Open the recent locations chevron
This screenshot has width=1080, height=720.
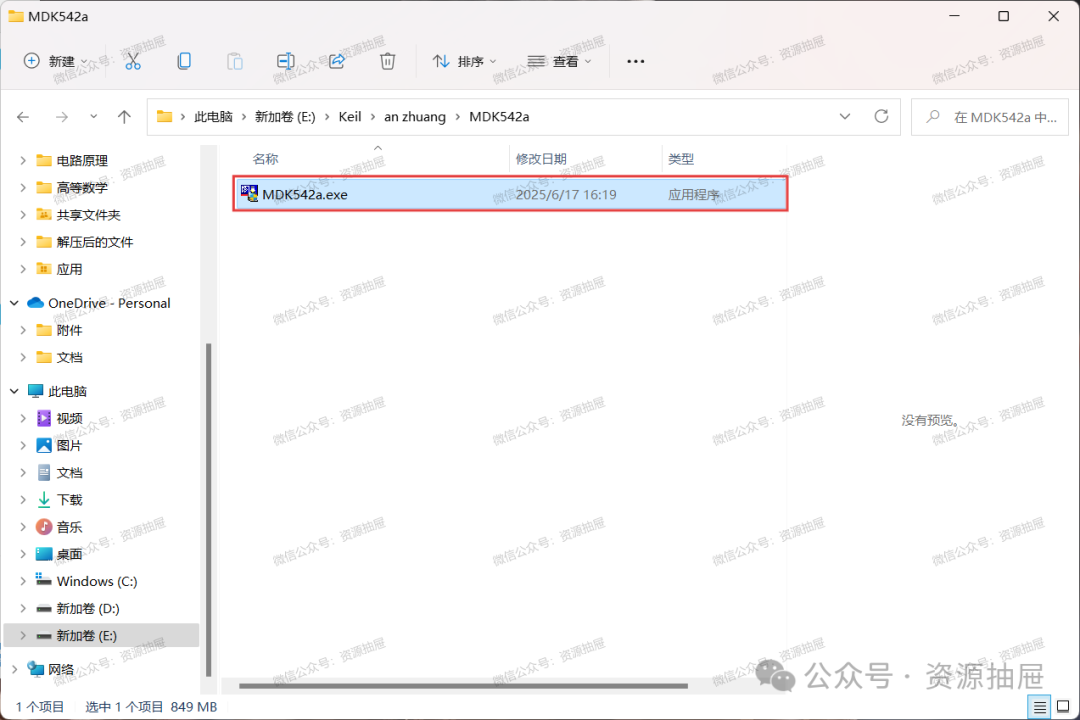click(x=94, y=117)
